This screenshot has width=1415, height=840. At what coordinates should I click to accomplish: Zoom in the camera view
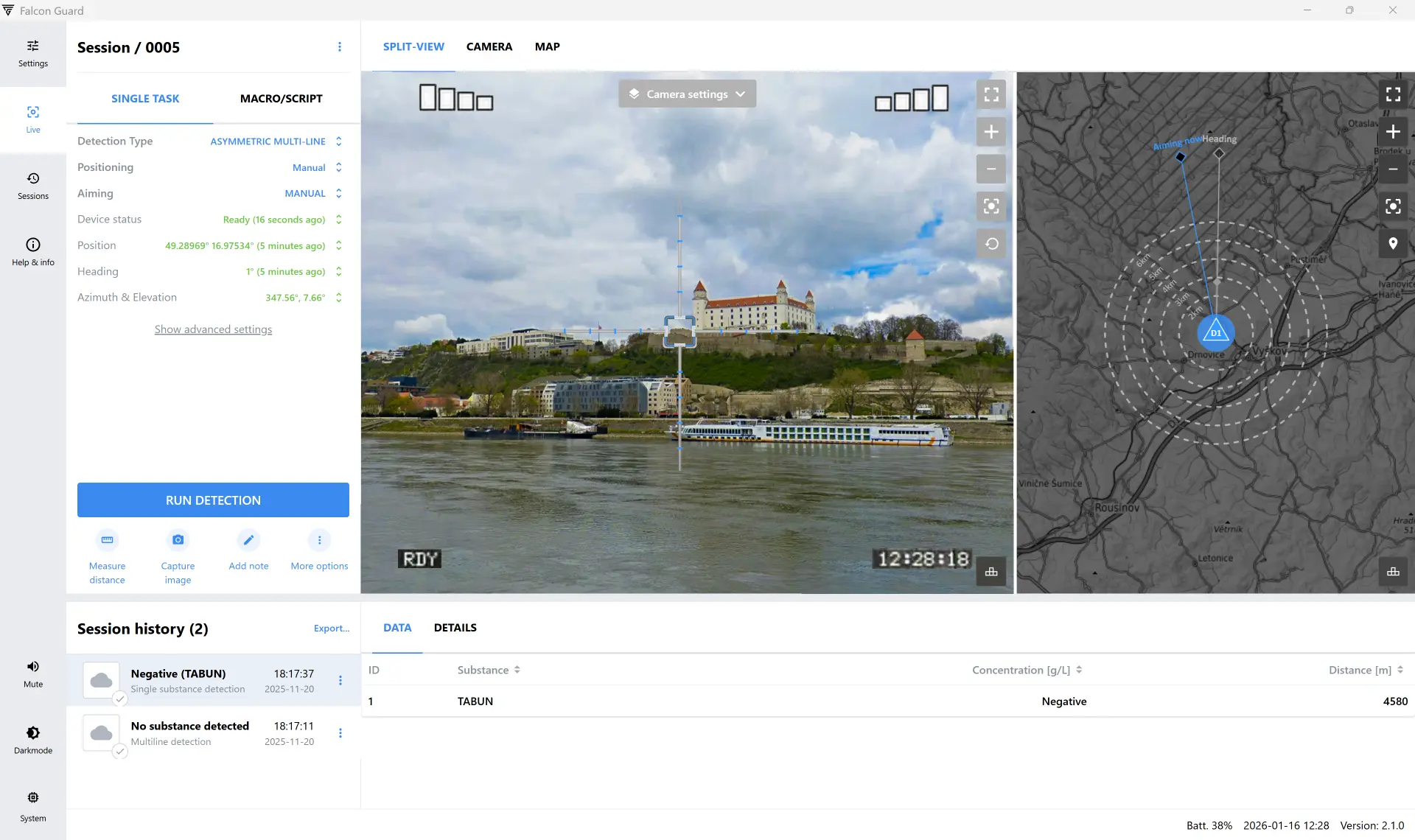coord(991,132)
